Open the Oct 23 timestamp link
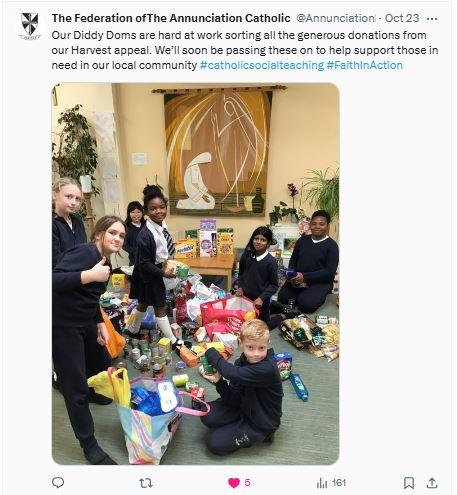Screen dimensions: 457x495 click(402, 18)
